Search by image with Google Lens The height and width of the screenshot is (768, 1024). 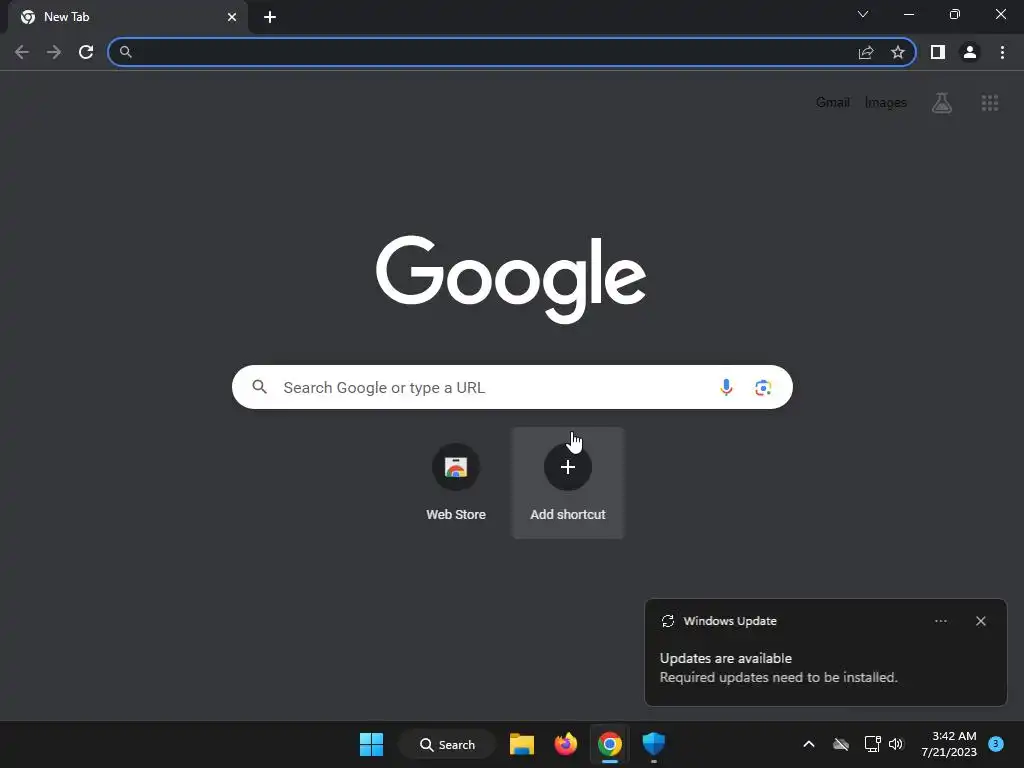pyautogui.click(x=763, y=387)
